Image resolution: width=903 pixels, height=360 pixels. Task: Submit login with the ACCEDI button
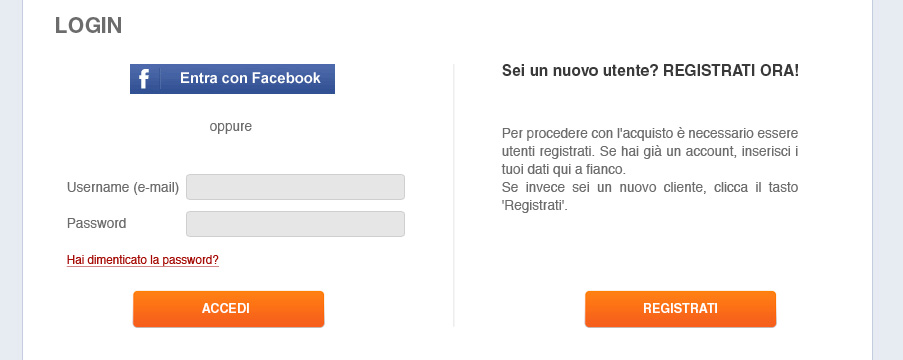pos(229,309)
